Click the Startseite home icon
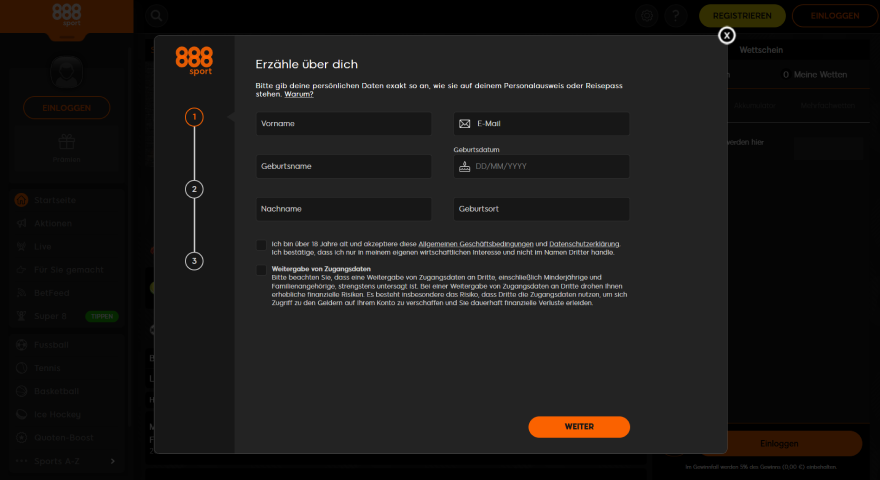880x480 pixels. (21, 200)
